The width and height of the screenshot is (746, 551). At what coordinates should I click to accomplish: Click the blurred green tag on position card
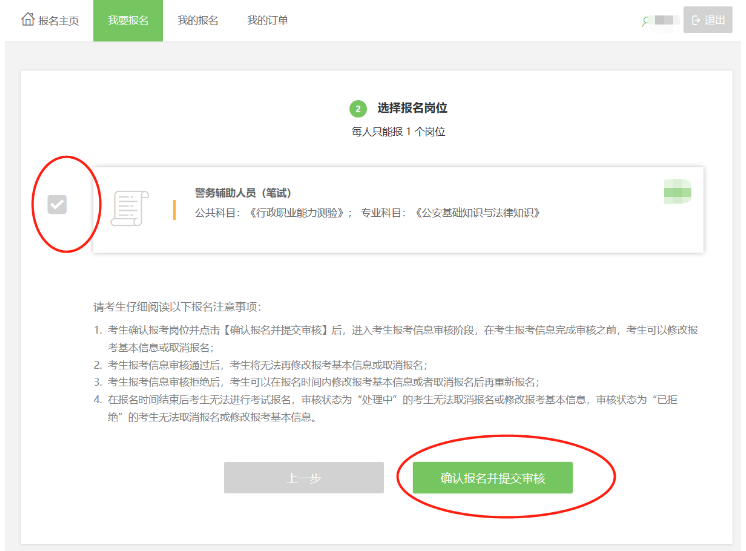tap(677, 191)
